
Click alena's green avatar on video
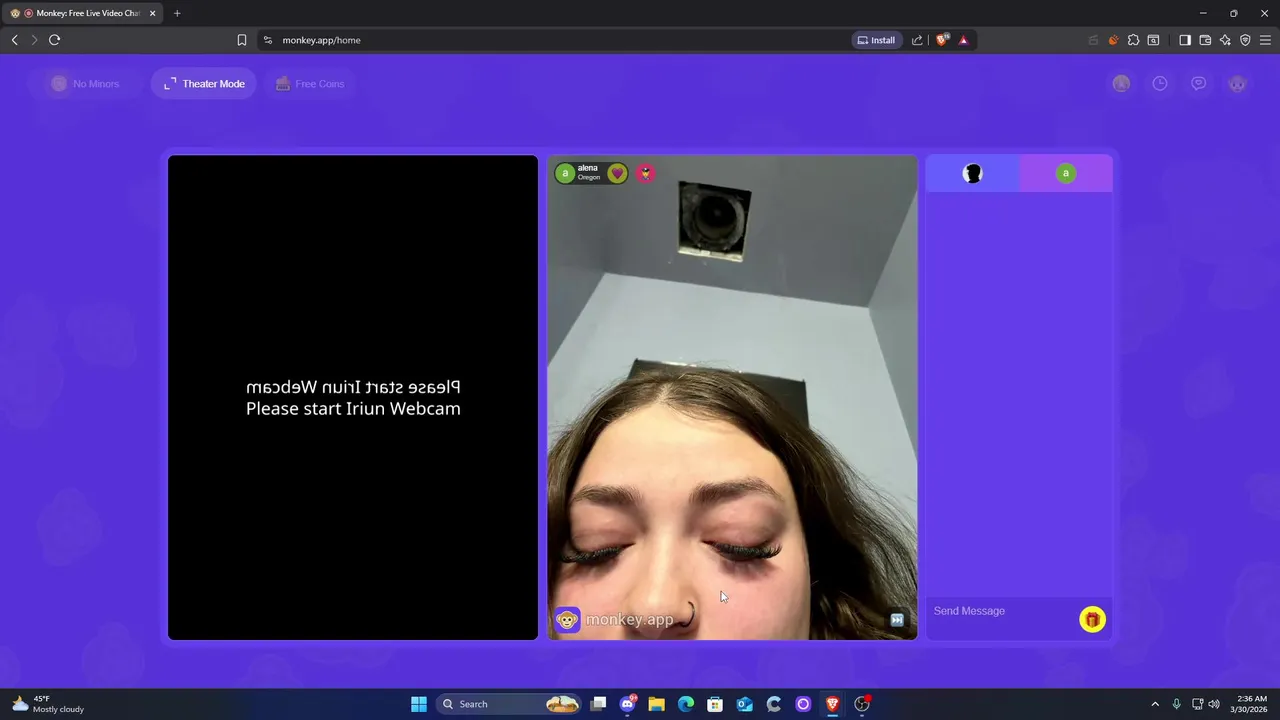tap(565, 173)
